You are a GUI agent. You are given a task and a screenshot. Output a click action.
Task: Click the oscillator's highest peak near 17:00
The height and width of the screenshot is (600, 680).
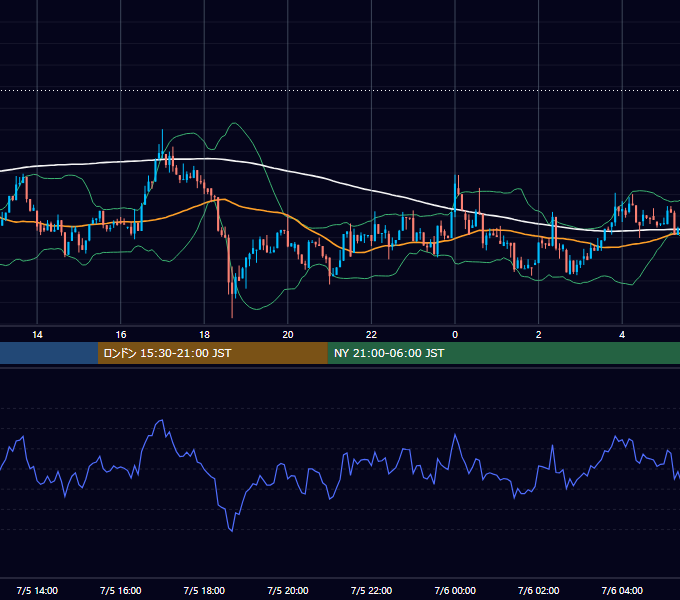161,421
